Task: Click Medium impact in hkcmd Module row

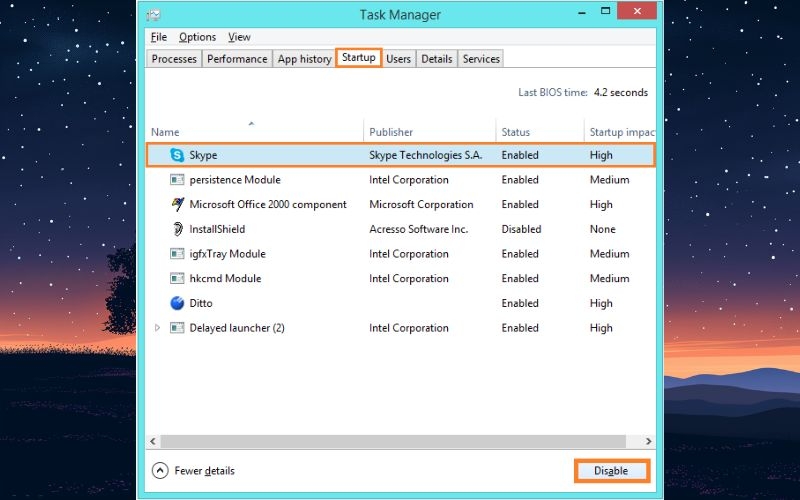Action: (x=609, y=279)
